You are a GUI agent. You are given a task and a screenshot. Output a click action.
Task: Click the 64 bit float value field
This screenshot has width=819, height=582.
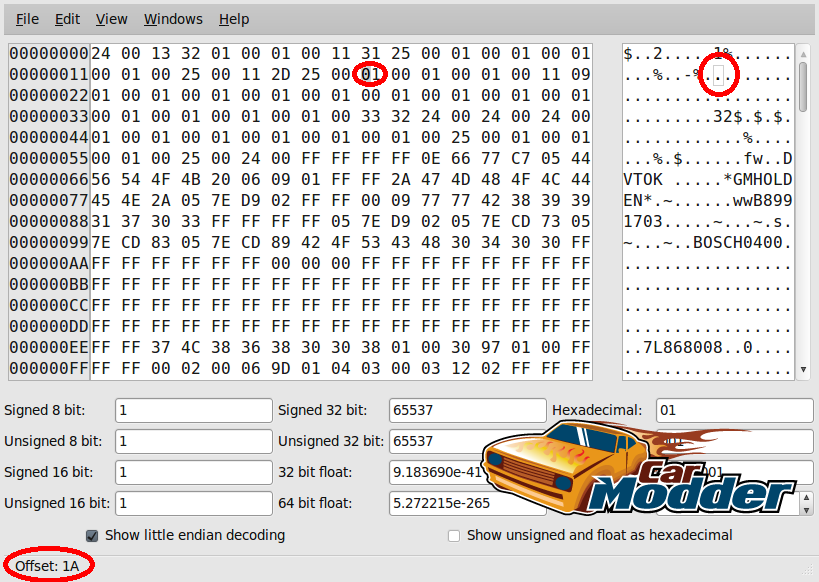click(x=467, y=503)
